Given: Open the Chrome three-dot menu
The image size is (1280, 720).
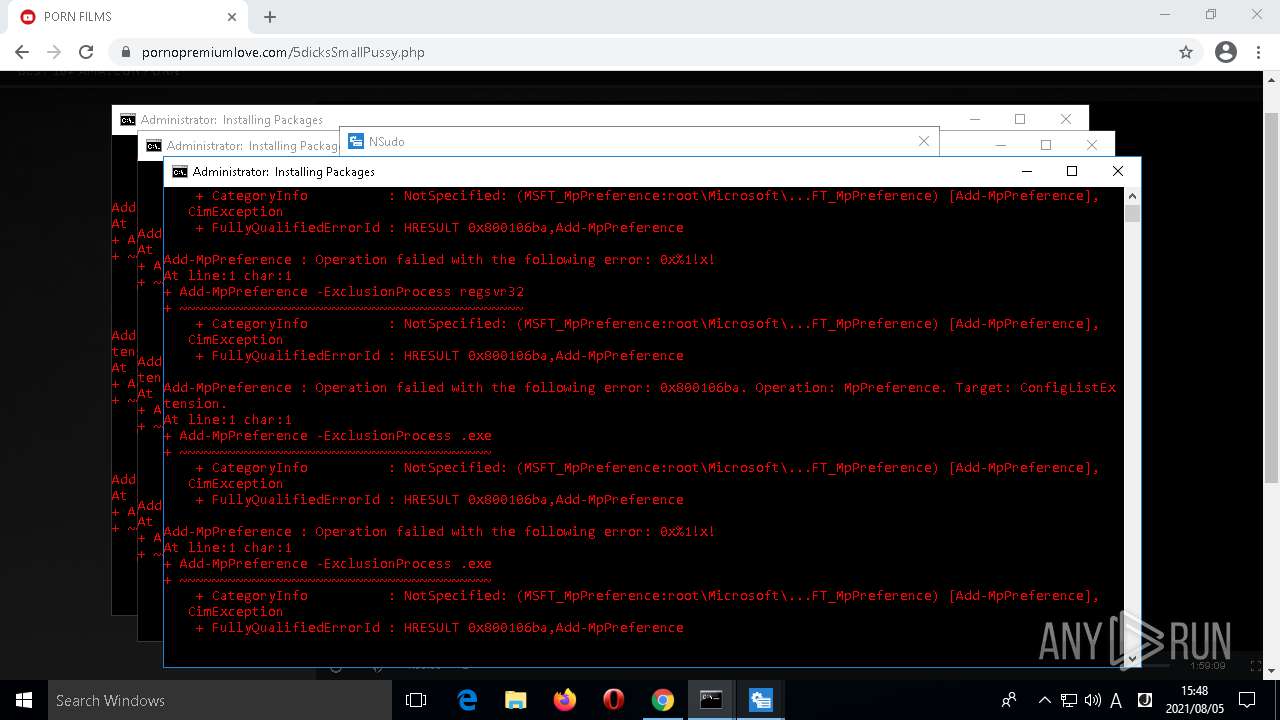Looking at the screenshot, I should pos(1259,52).
